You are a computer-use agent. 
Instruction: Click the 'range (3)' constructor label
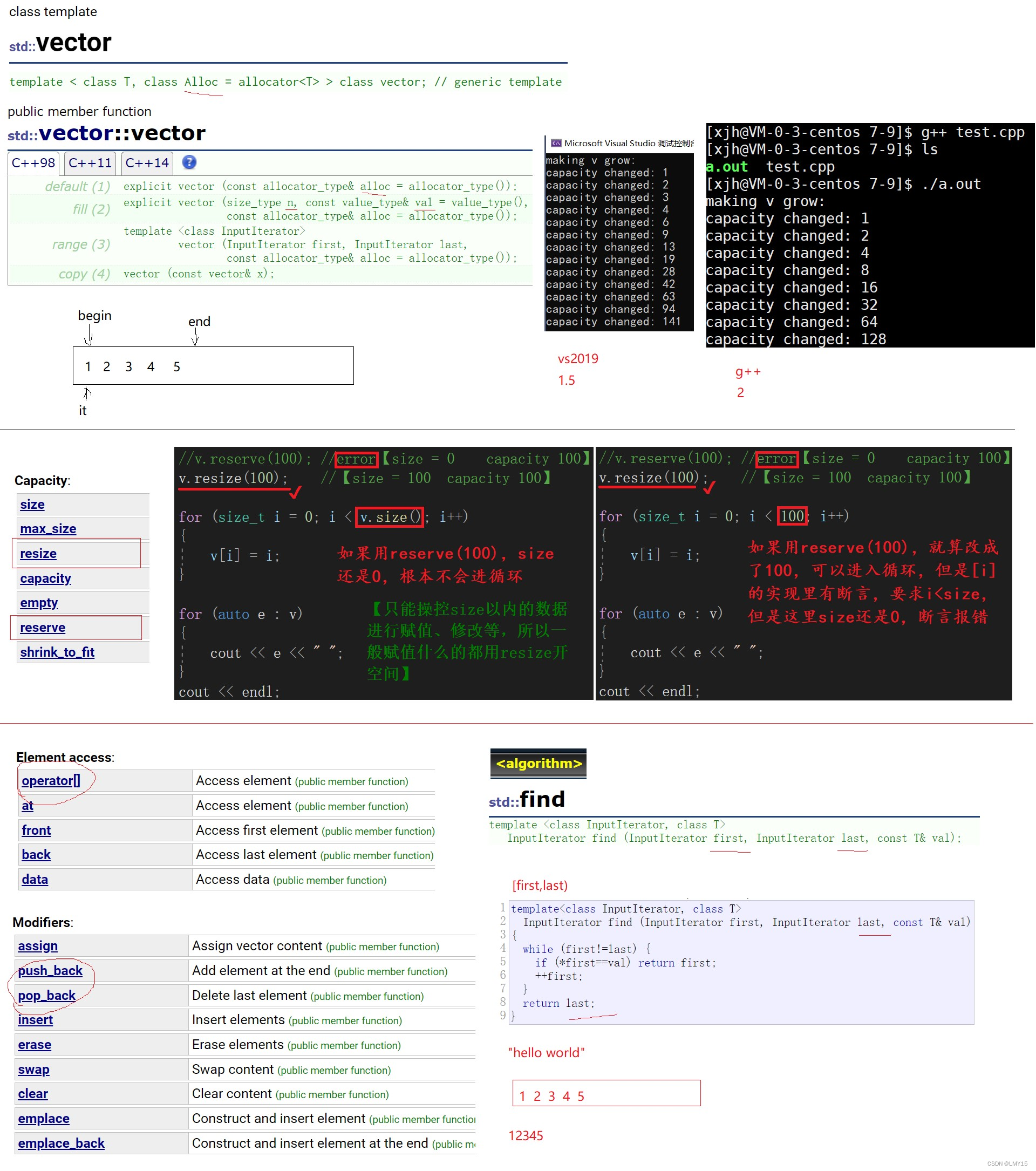pyautogui.click(x=81, y=244)
